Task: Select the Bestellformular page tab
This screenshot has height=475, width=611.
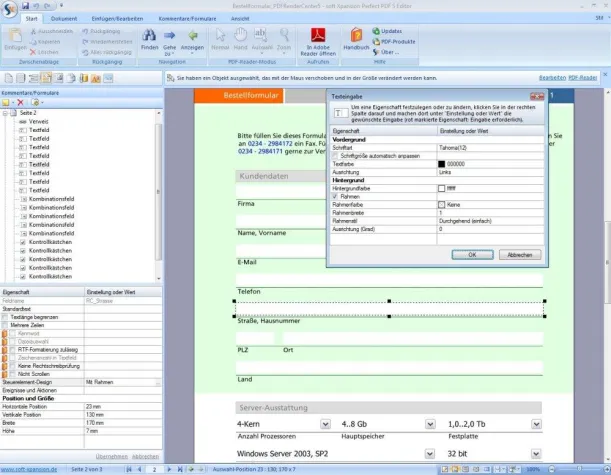Action: pyautogui.click(x=239, y=95)
